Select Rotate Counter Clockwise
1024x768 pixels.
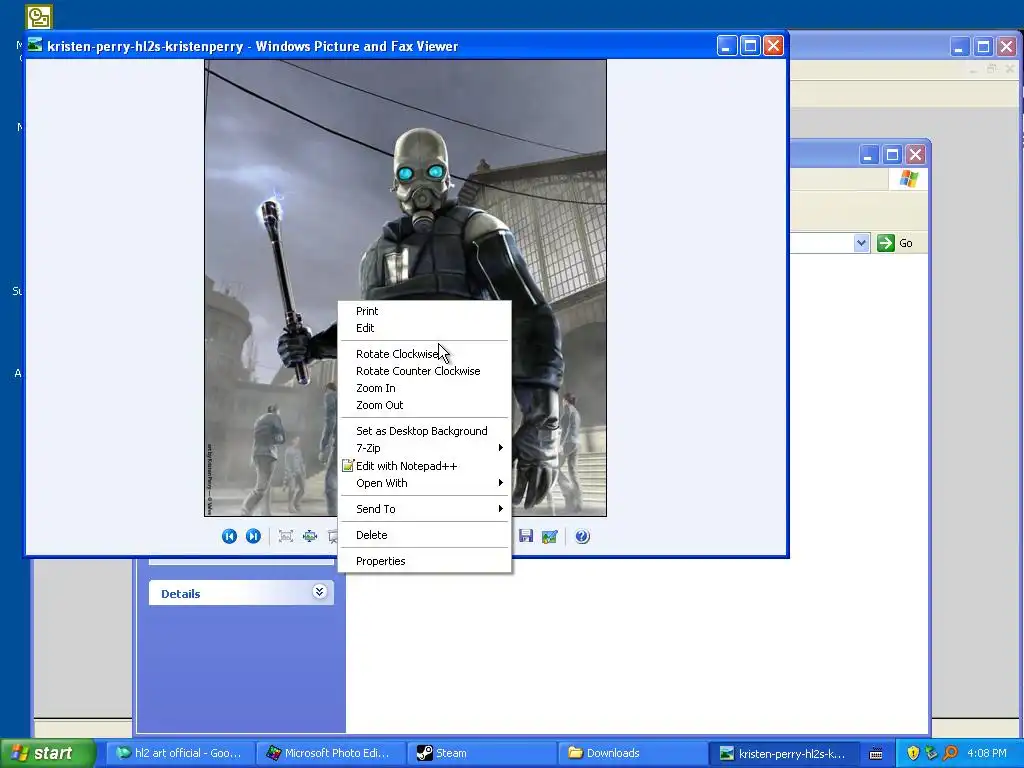coord(424,371)
